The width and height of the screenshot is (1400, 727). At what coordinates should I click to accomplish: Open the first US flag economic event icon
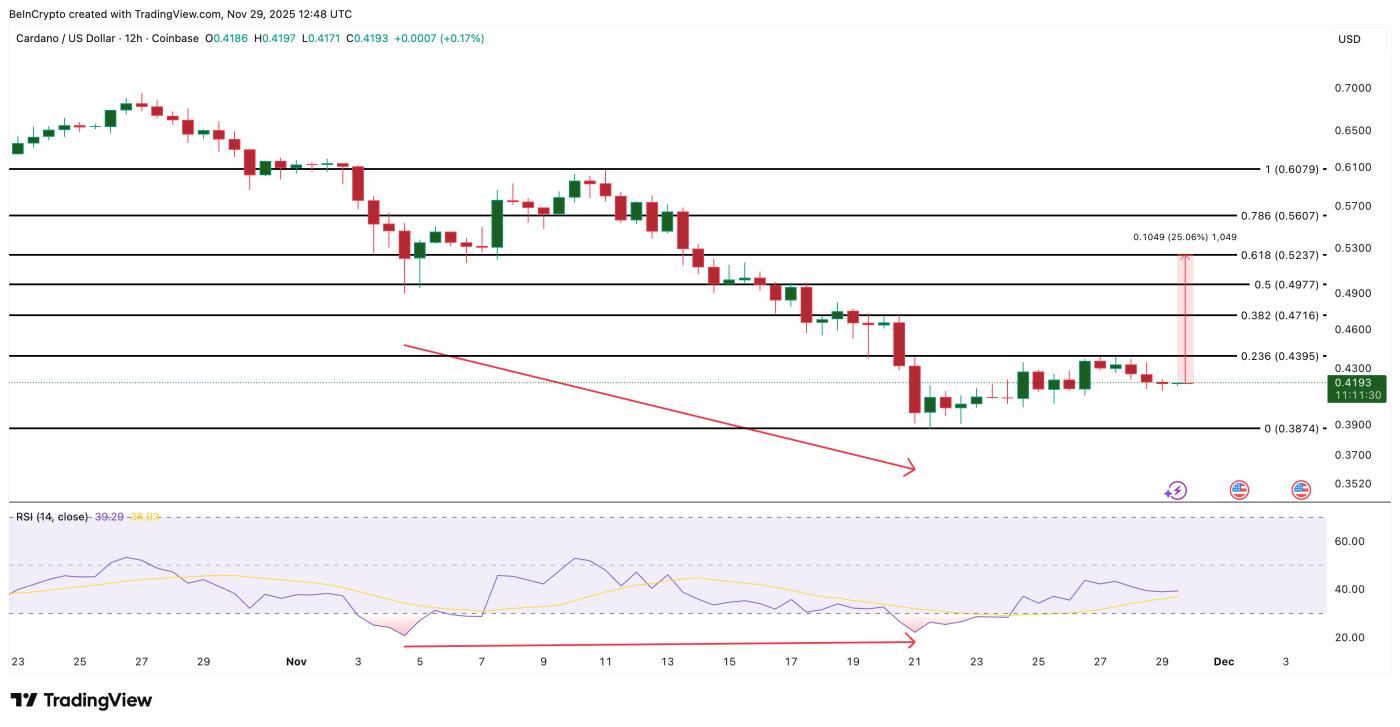click(1239, 490)
